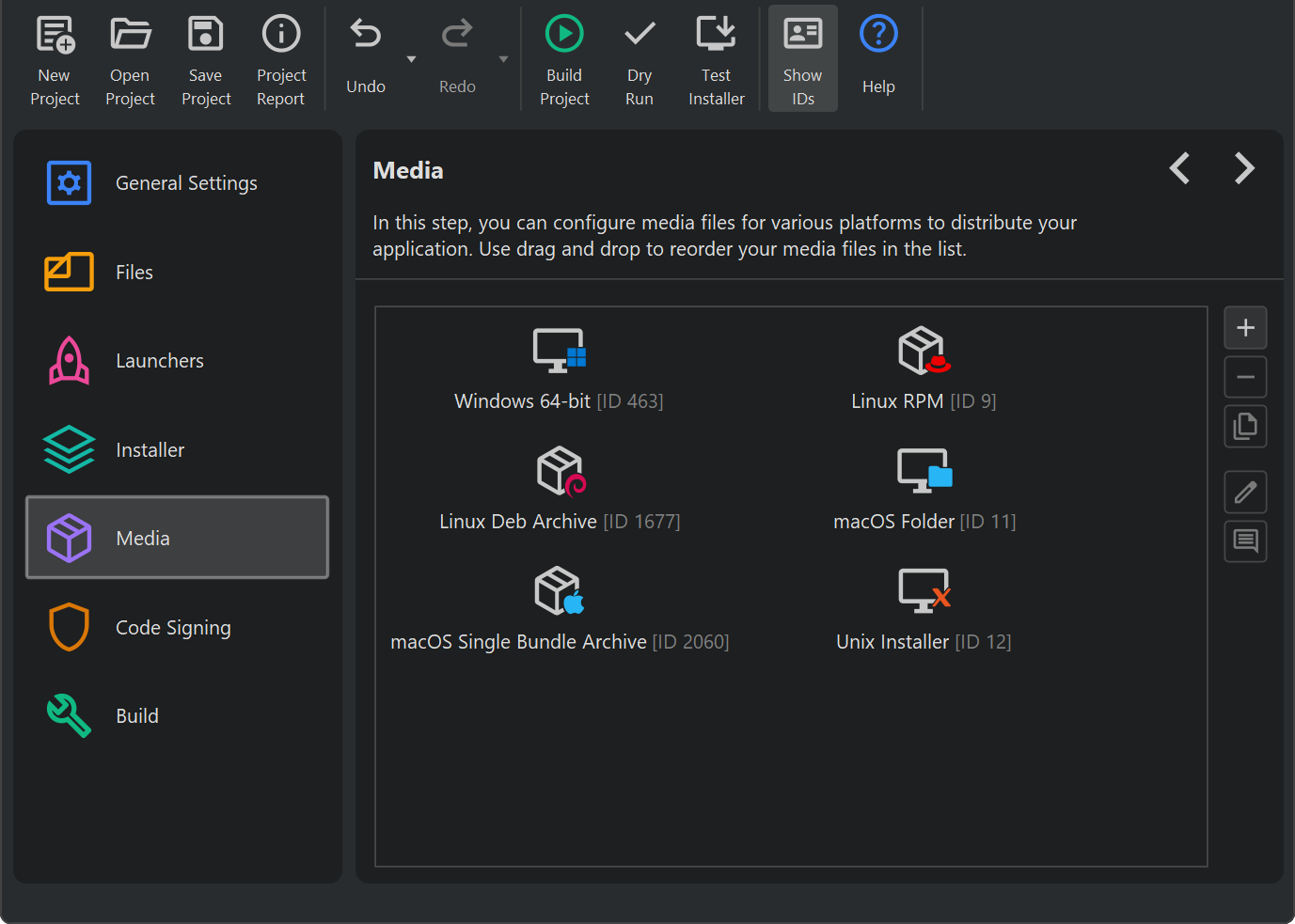This screenshot has width=1295, height=924.
Task: Click the Build Project play icon
Action: tap(564, 35)
